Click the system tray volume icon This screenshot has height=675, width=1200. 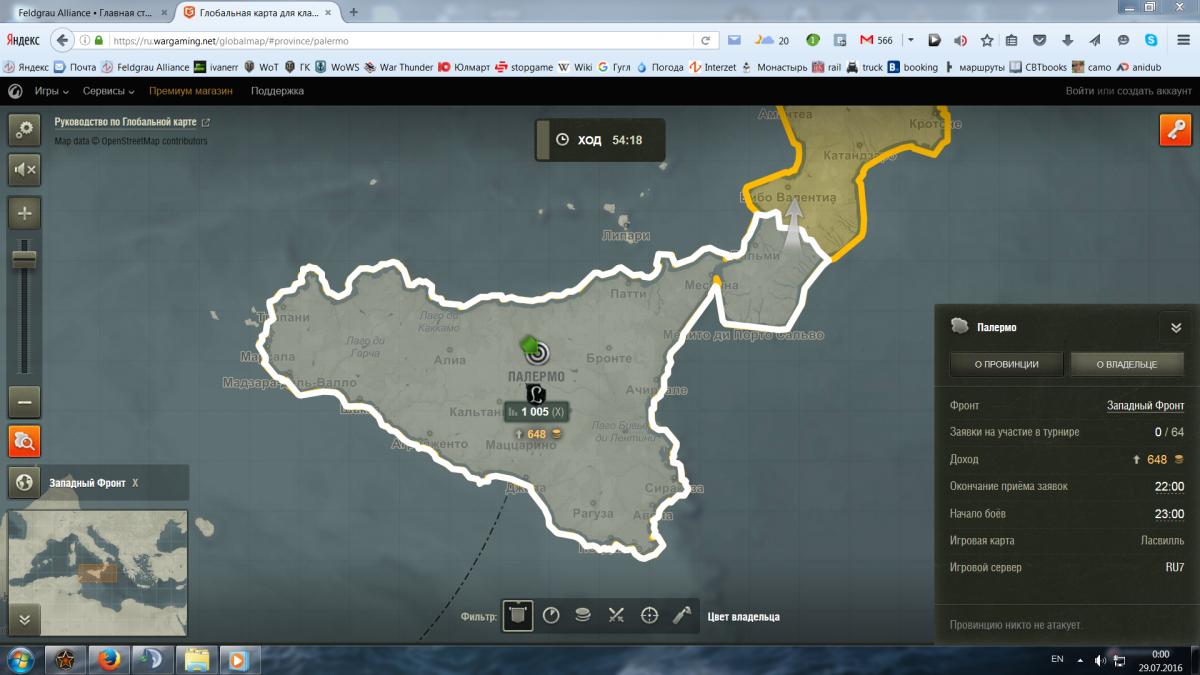[x=1099, y=660]
